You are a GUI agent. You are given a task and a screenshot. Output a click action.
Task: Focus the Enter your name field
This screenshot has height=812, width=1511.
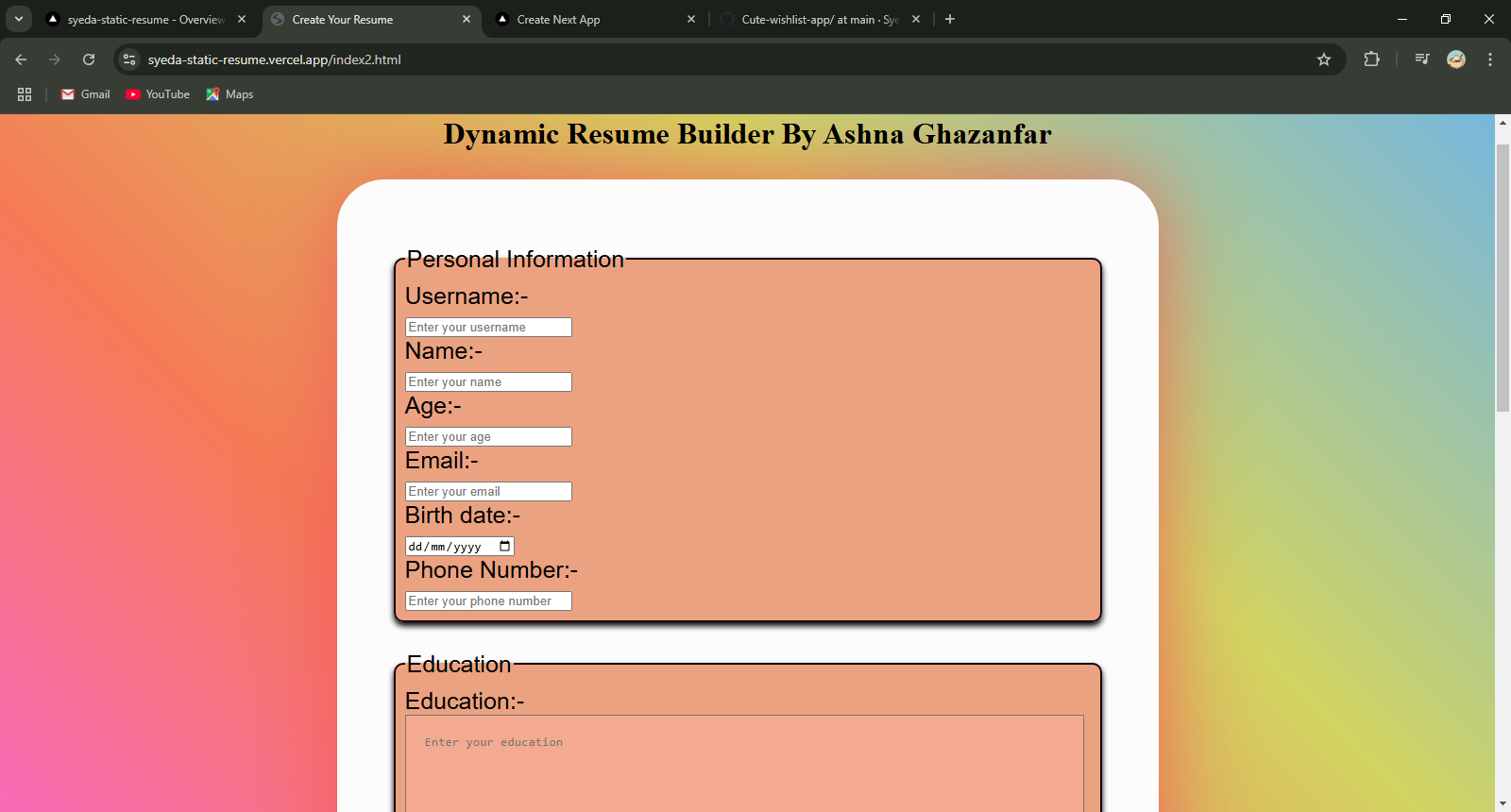click(x=488, y=381)
